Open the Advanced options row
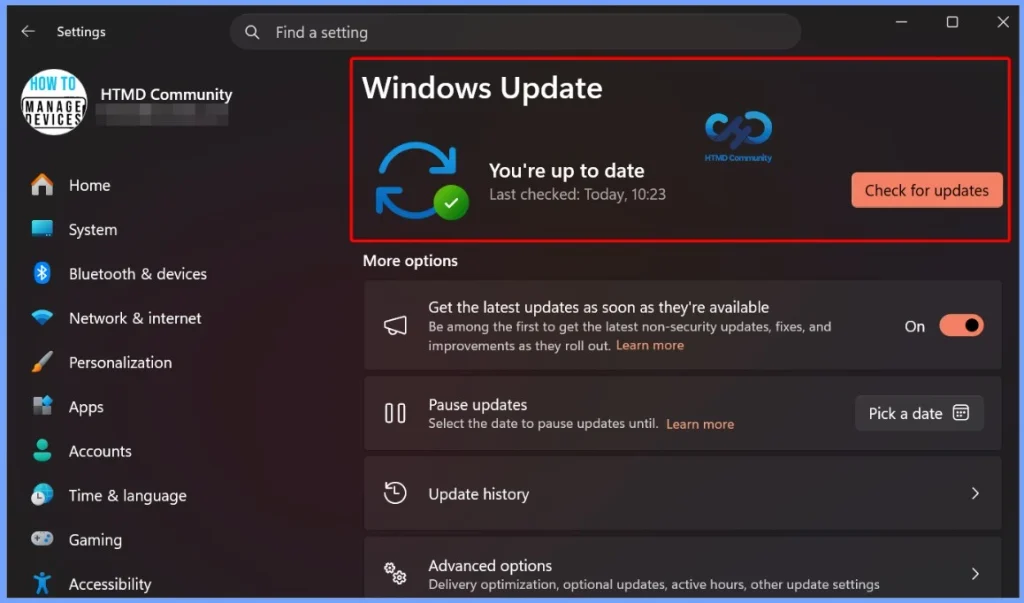 (x=682, y=569)
